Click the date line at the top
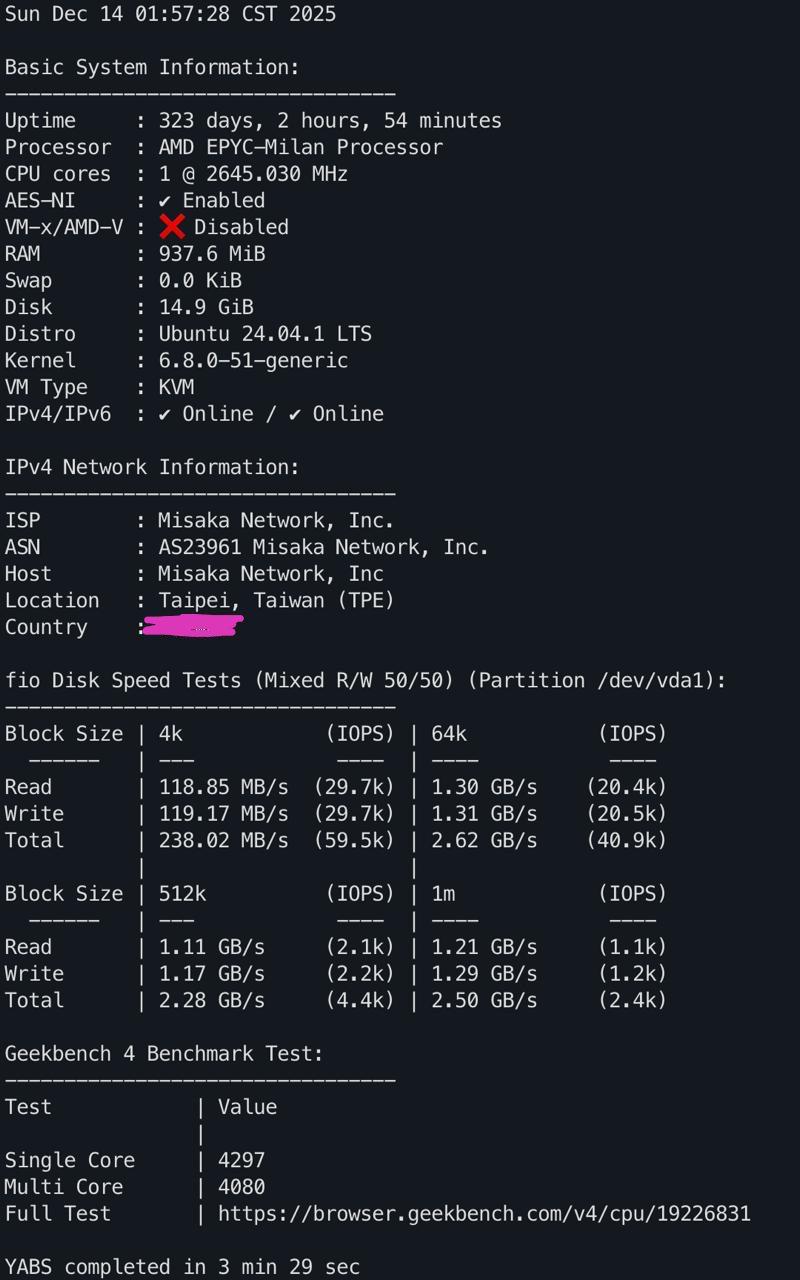Image resolution: width=800 pixels, height=1280 pixels. pos(170,14)
